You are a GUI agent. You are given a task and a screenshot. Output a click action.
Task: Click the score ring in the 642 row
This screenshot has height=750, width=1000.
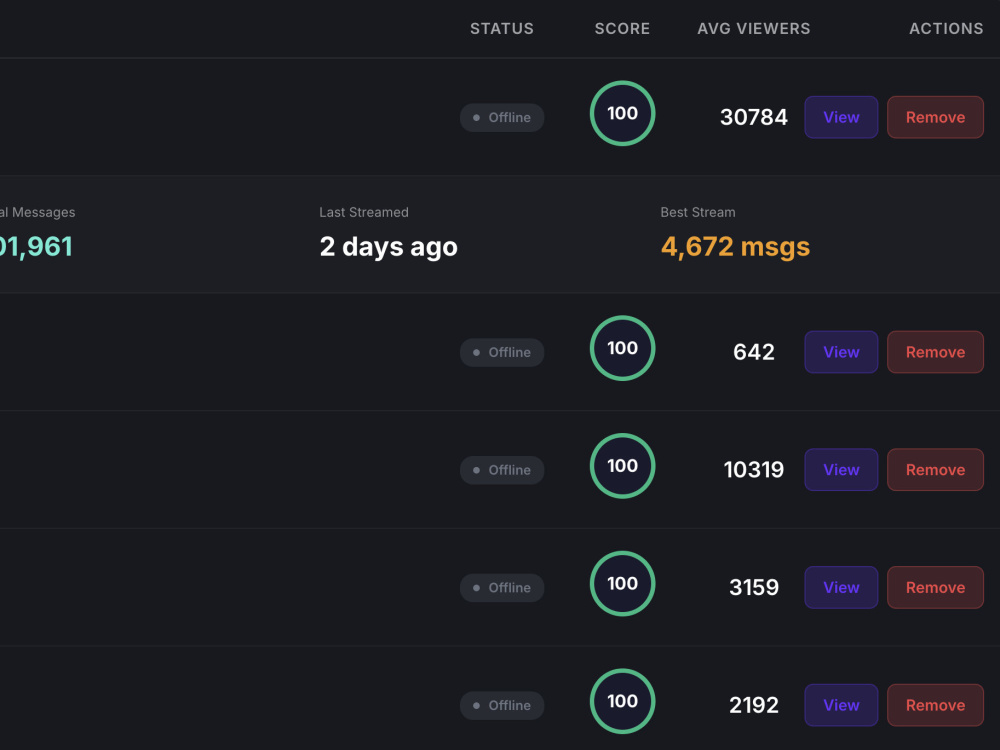622,348
